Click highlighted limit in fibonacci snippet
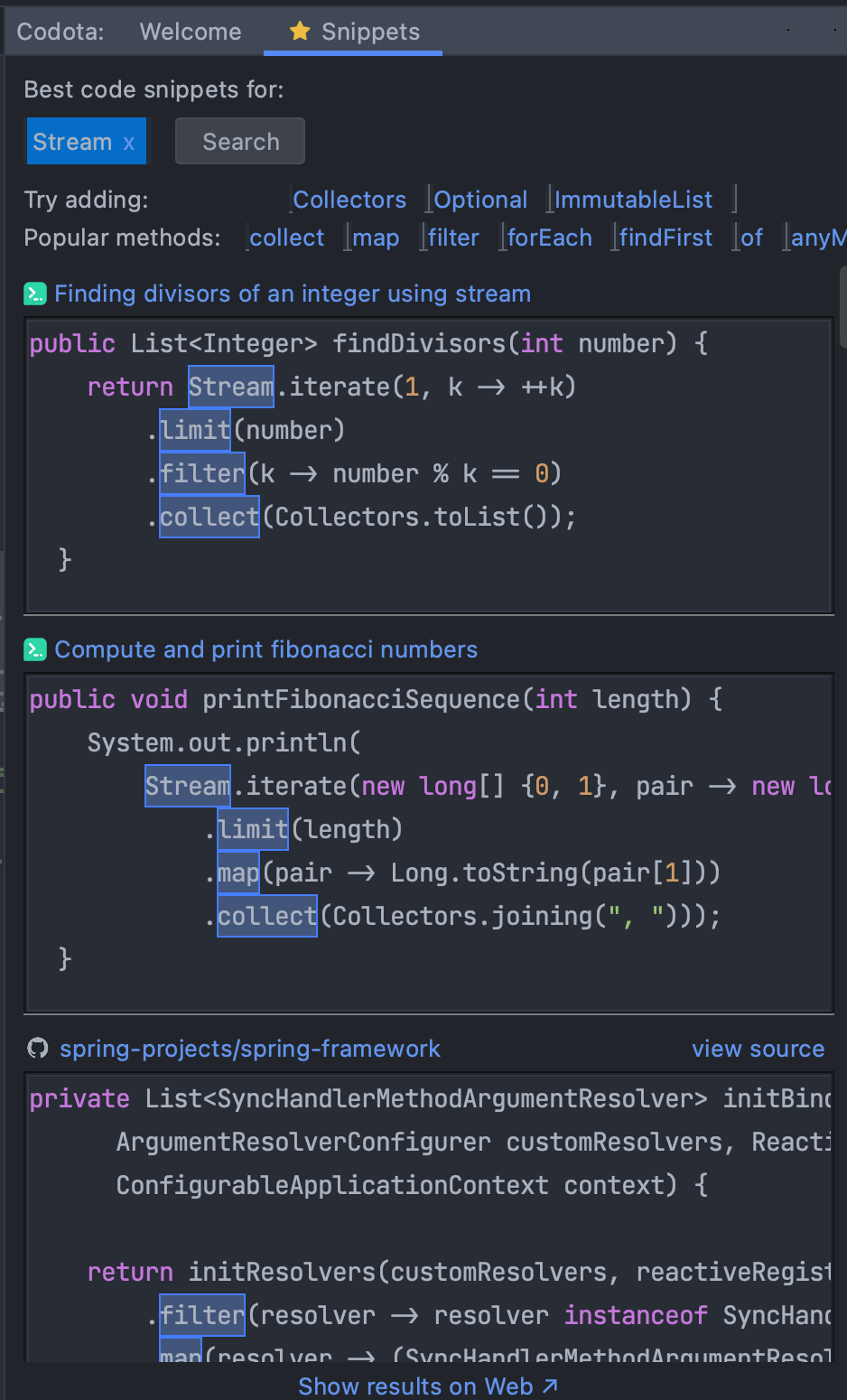 253,829
